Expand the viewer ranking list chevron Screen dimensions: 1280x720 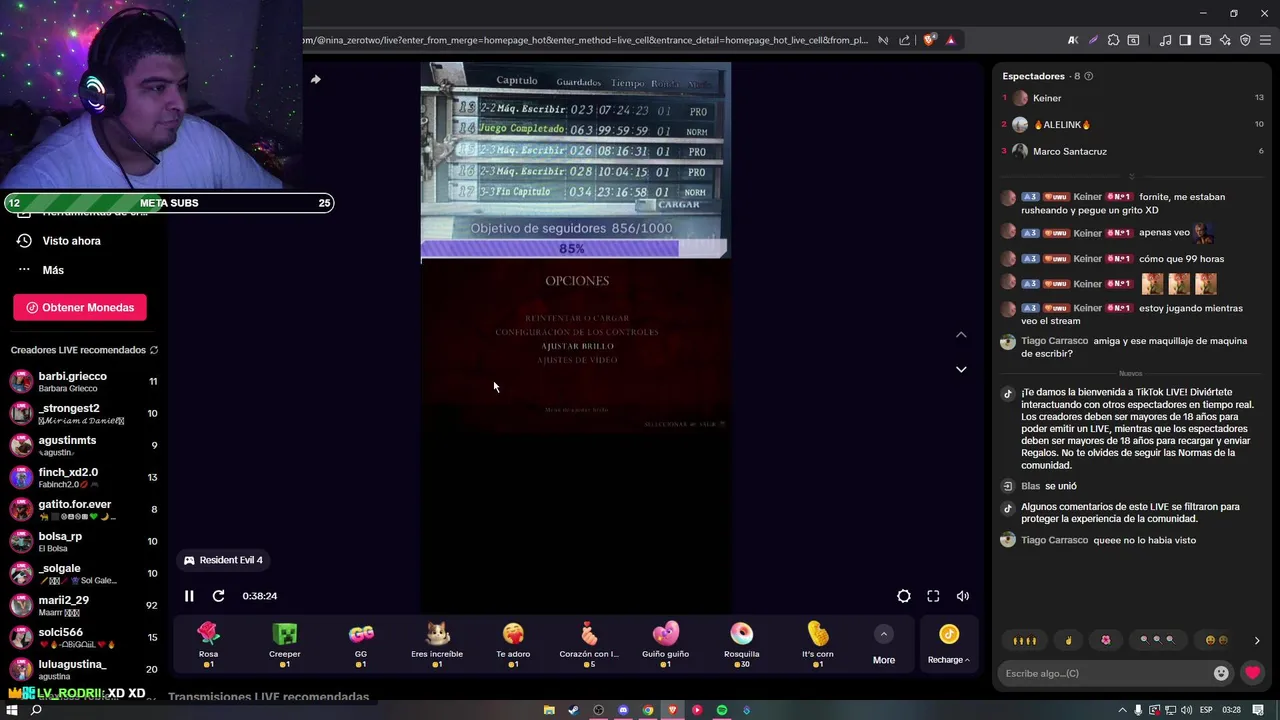[1132, 176]
